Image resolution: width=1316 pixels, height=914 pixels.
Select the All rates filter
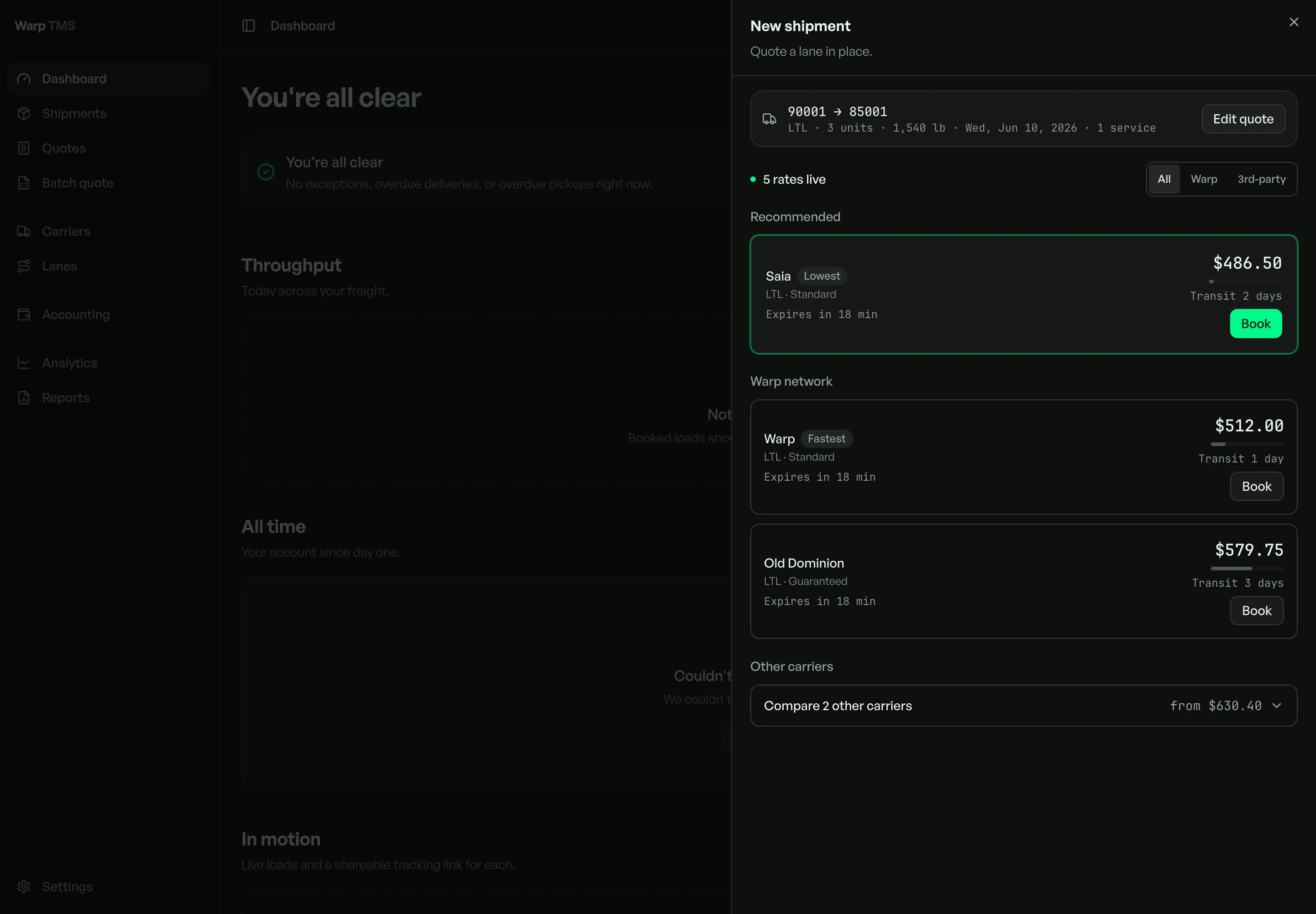[1164, 179]
